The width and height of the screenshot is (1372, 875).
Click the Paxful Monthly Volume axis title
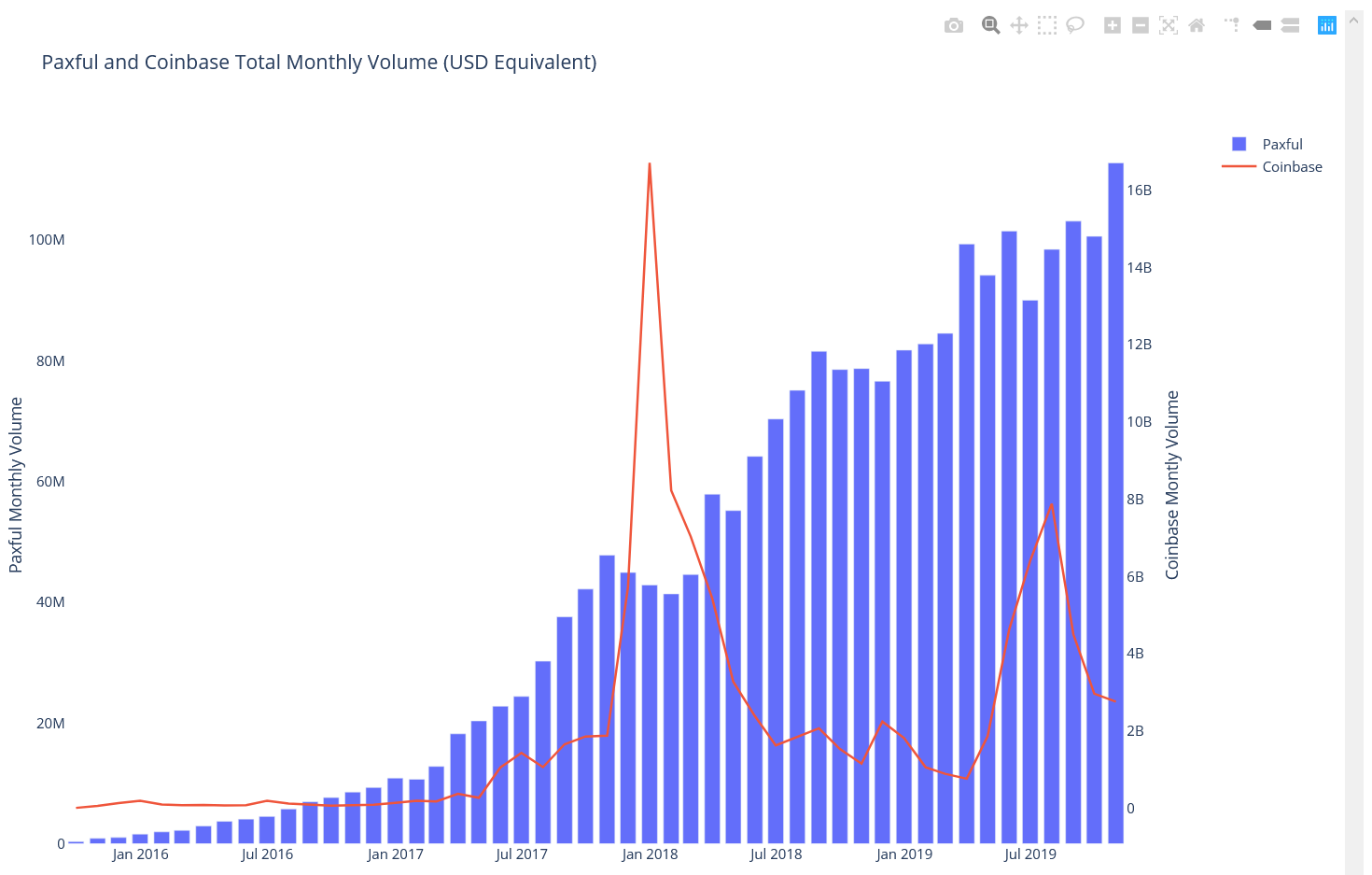pyautogui.click(x=16, y=485)
